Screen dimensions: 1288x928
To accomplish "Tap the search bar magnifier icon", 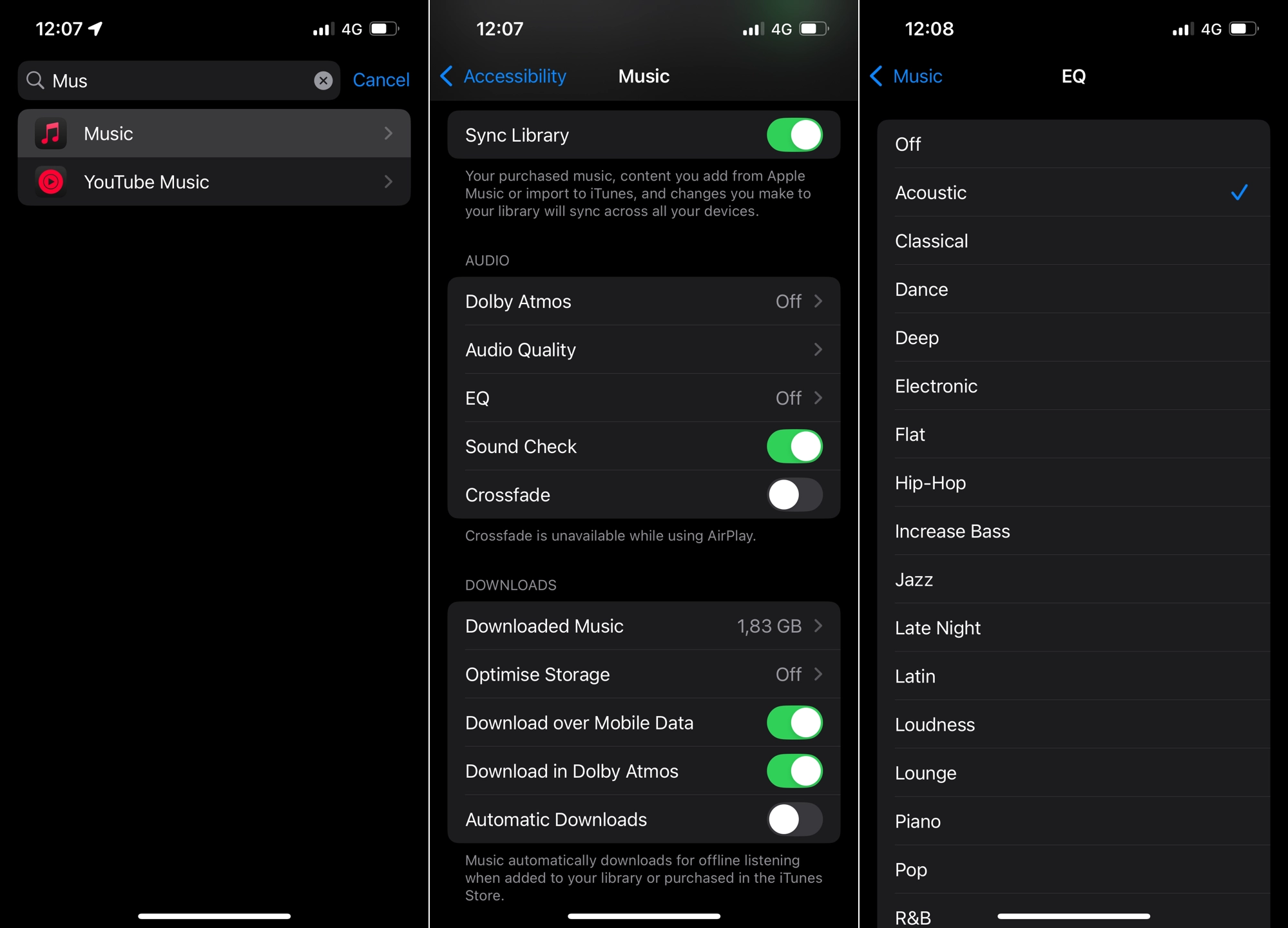I will [x=36, y=80].
